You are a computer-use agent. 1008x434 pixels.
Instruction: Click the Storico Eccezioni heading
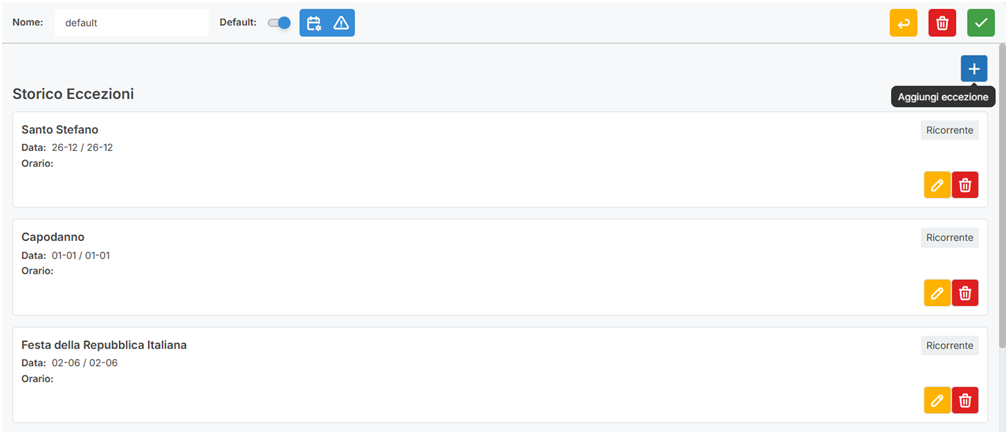tap(73, 94)
